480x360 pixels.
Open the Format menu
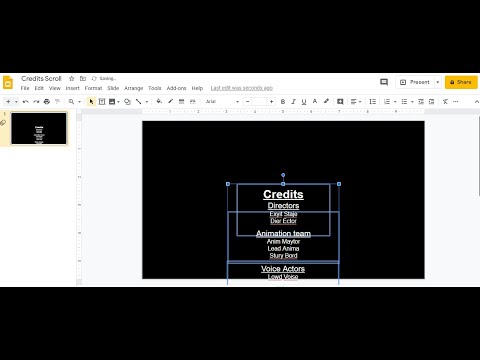(x=93, y=88)
